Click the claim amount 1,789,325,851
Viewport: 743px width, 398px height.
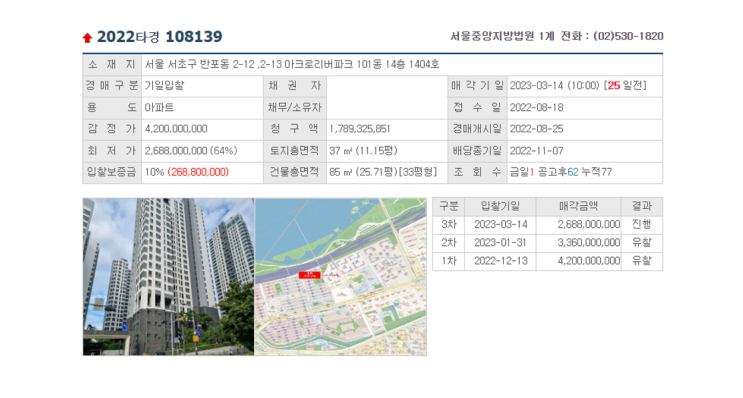pos(360,129)
